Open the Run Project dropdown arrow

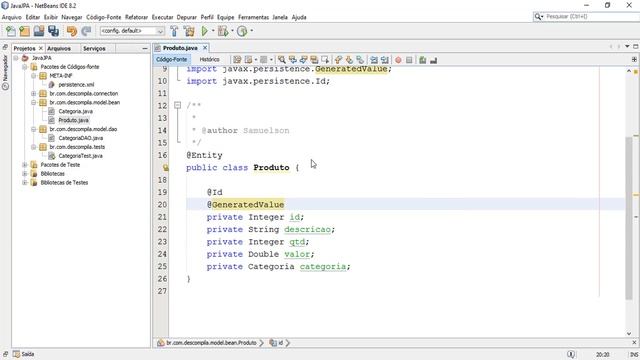[213, 31]
